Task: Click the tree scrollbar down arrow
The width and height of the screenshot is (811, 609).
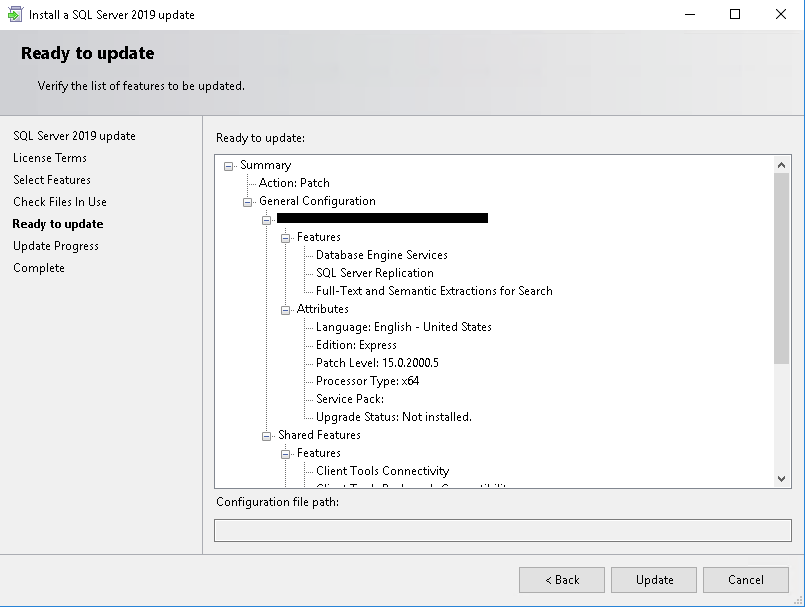Action: point(782,479)
